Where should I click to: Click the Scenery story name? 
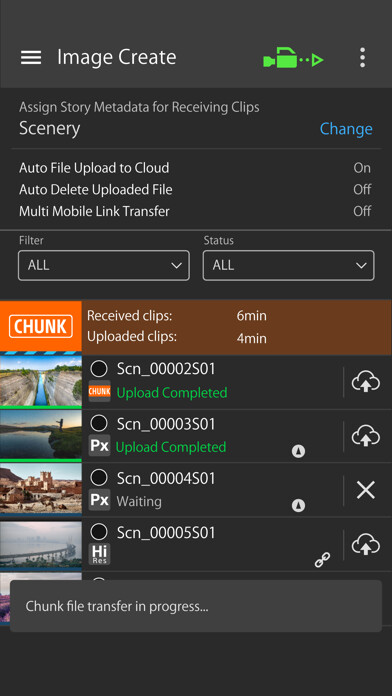point(50,129)
